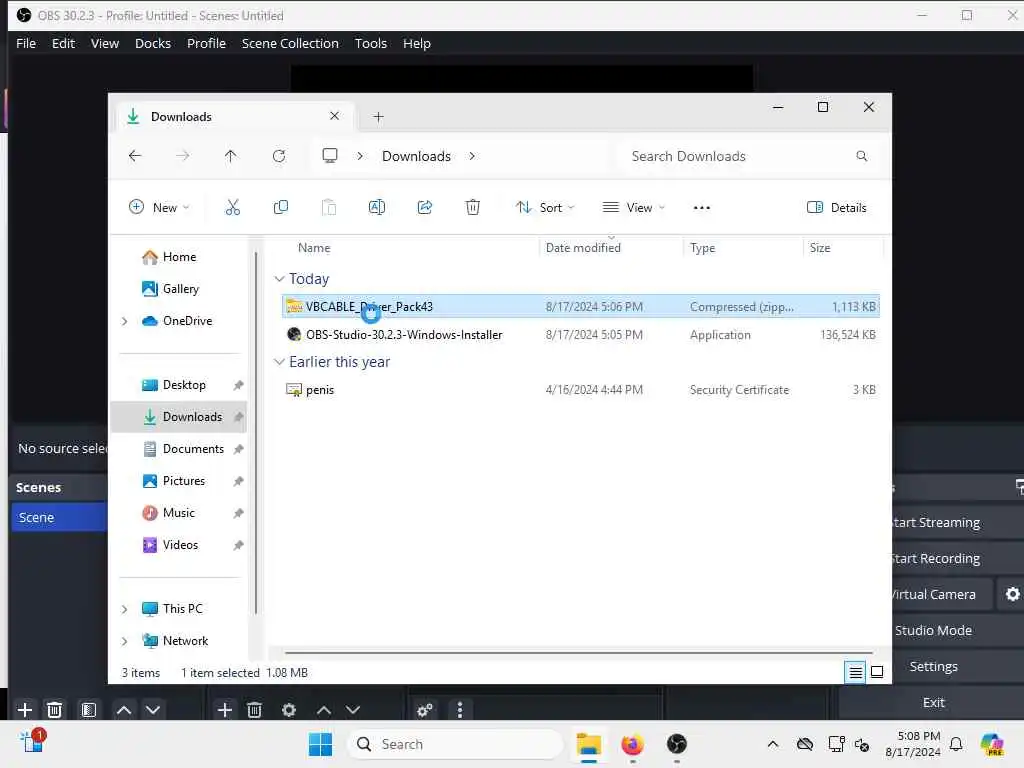Screen dimensions: 1024x768
Task: Open the See more ellipsis menu in Explorer
Action: click(701, 208)
